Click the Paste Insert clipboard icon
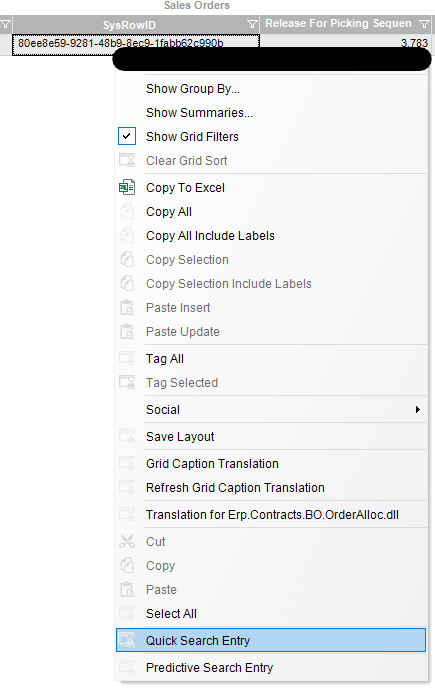The image size is (435, 689). (x=127, y=308)
